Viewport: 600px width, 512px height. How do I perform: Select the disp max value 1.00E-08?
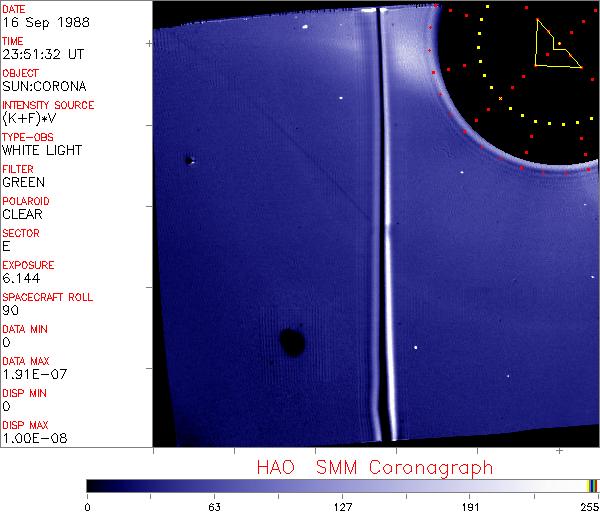coord(34,439)
